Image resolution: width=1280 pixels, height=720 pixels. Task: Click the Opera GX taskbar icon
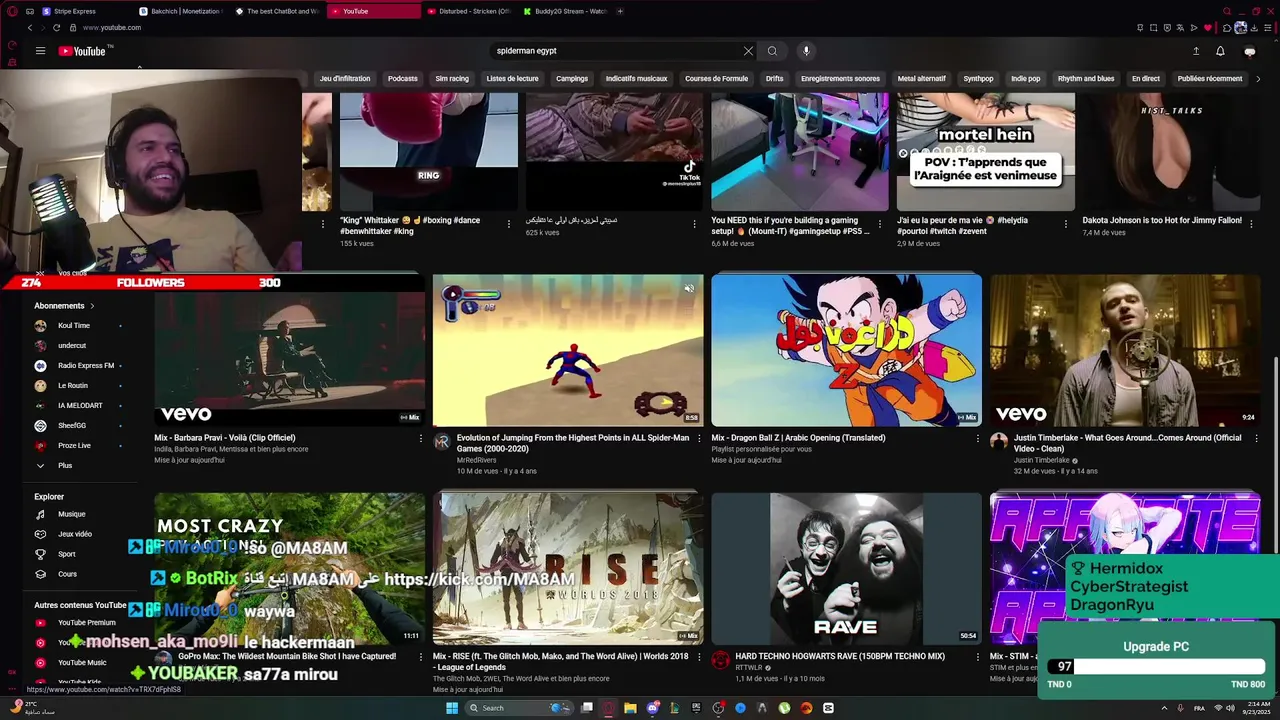[x=609, y=708]
